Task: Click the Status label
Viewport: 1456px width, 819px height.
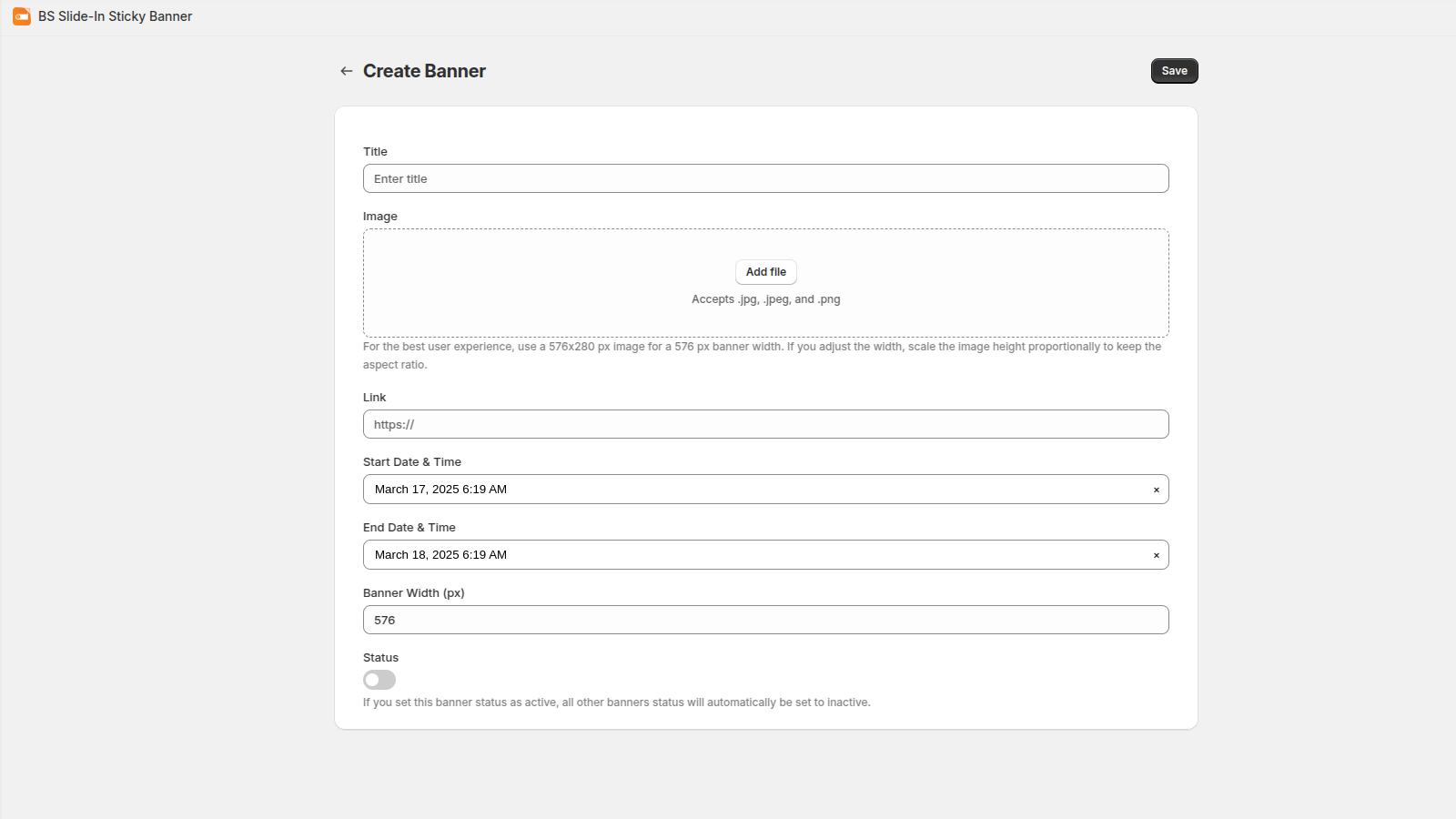Action: pyautogui.click(x=380, y=657)
